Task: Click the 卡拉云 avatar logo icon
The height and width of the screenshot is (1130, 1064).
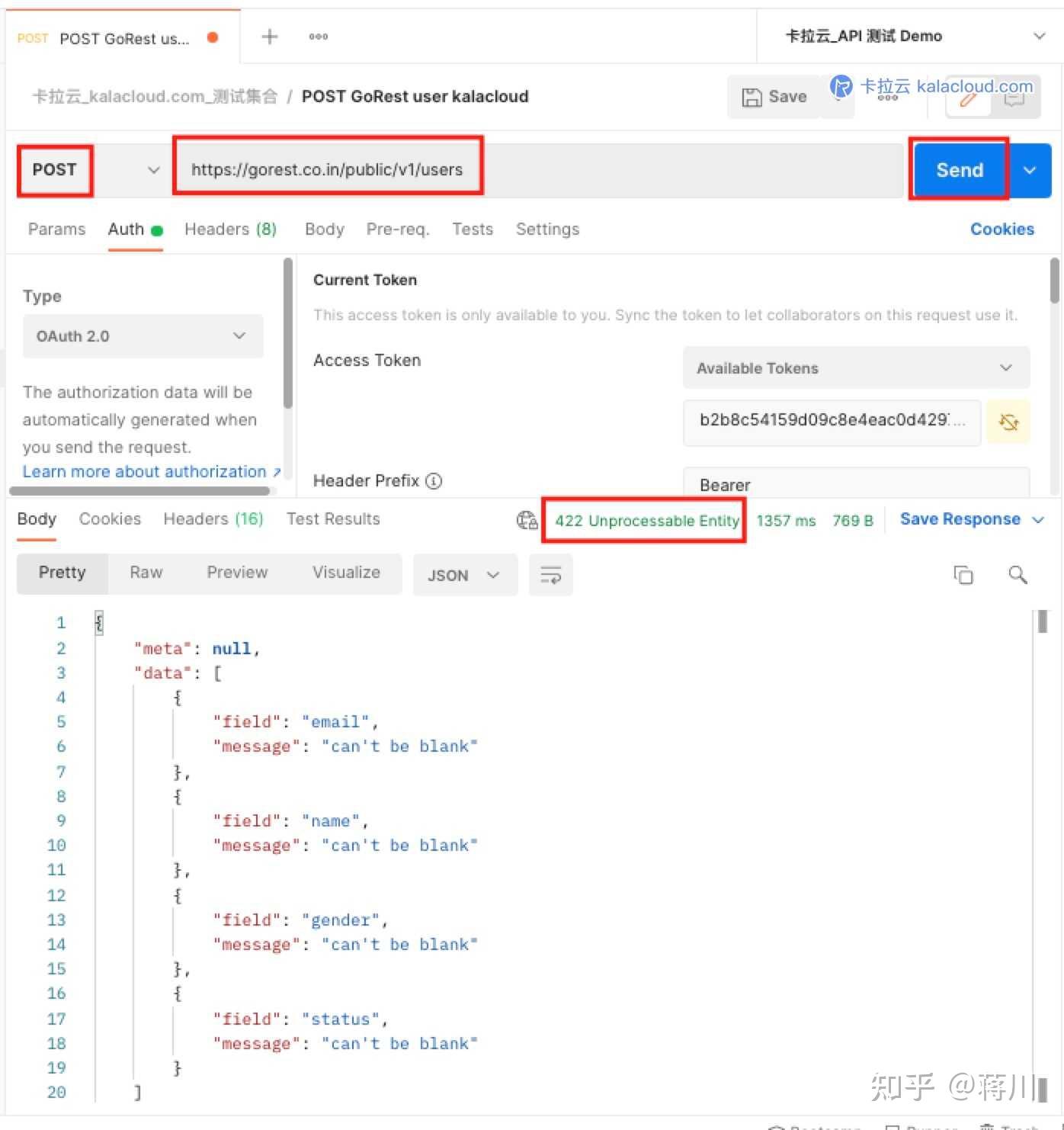Action: [841, 87]
